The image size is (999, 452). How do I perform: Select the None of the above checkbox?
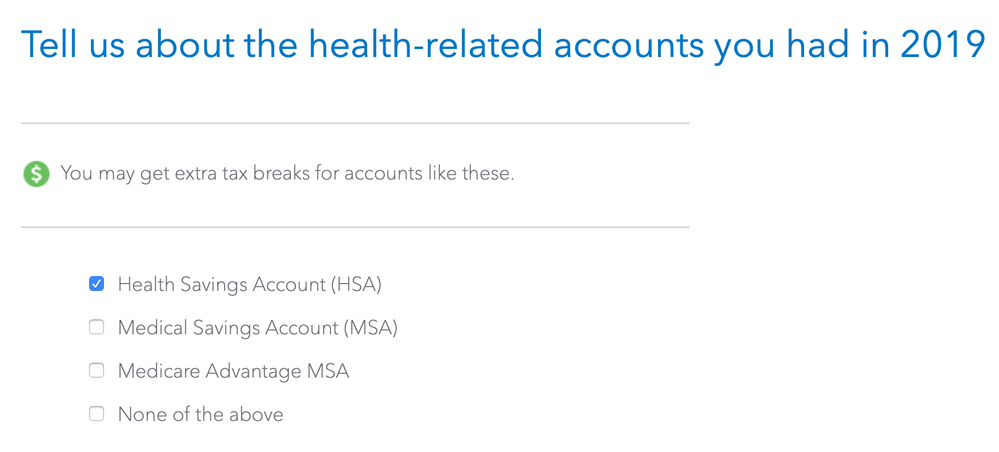(96, 414)
